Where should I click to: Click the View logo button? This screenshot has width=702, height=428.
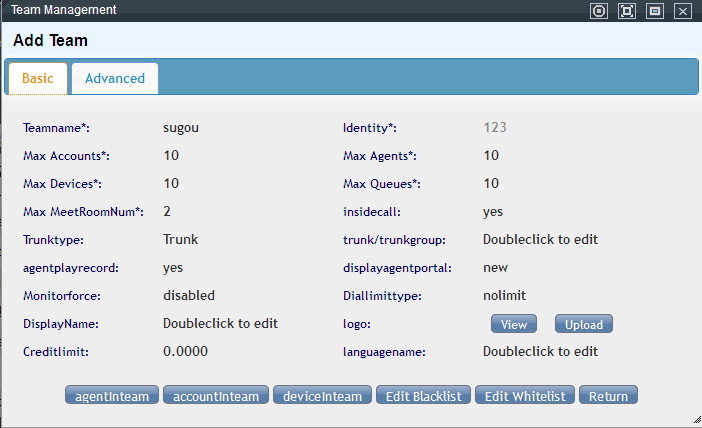click(514, 324)
